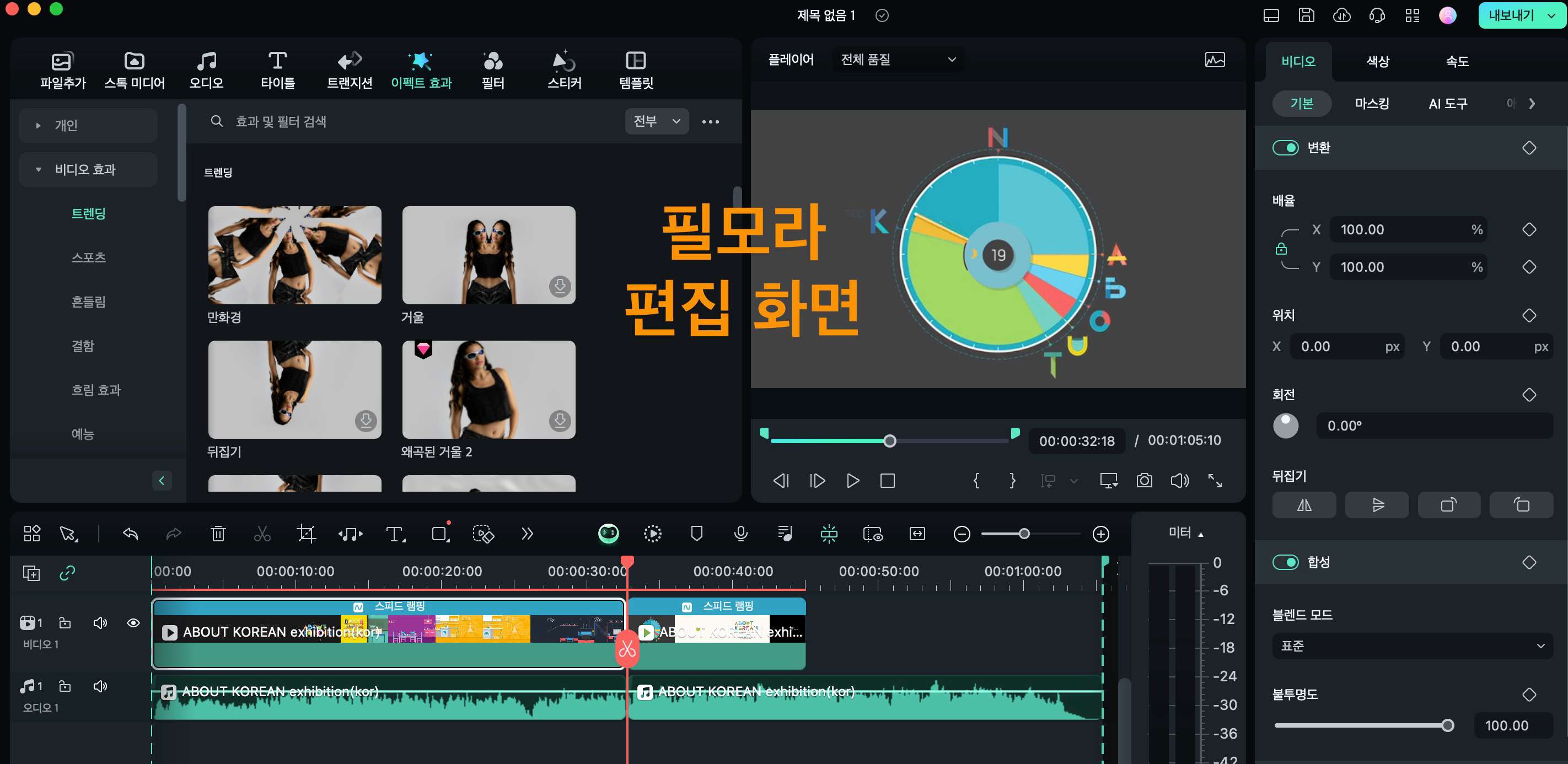1568x764 pixels.
Task: Click the horizontal flip button under 뒤집기
Action: (x=1304, y=505)
